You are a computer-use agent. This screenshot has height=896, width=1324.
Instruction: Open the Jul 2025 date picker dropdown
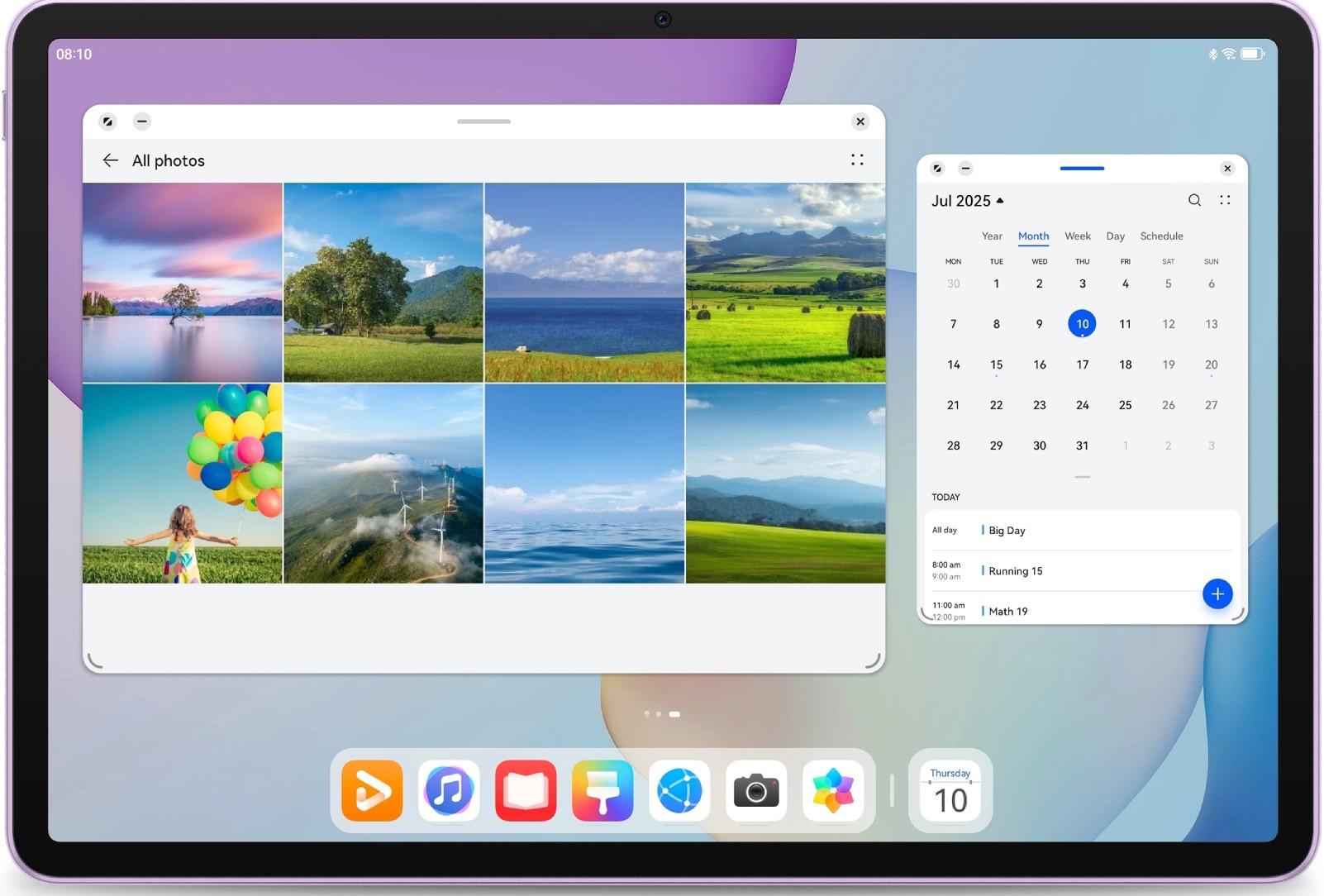pyautogui.click(x=967, y=201)
